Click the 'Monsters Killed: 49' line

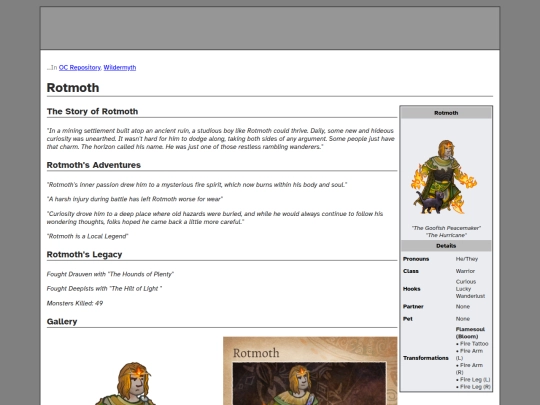[x=75, y=303]
